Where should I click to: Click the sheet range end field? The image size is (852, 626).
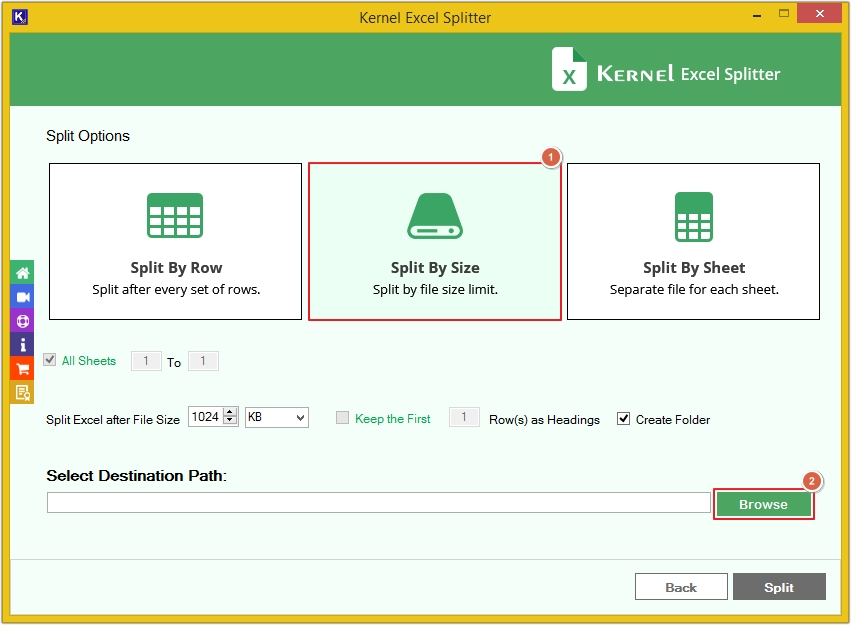(203, 361)
